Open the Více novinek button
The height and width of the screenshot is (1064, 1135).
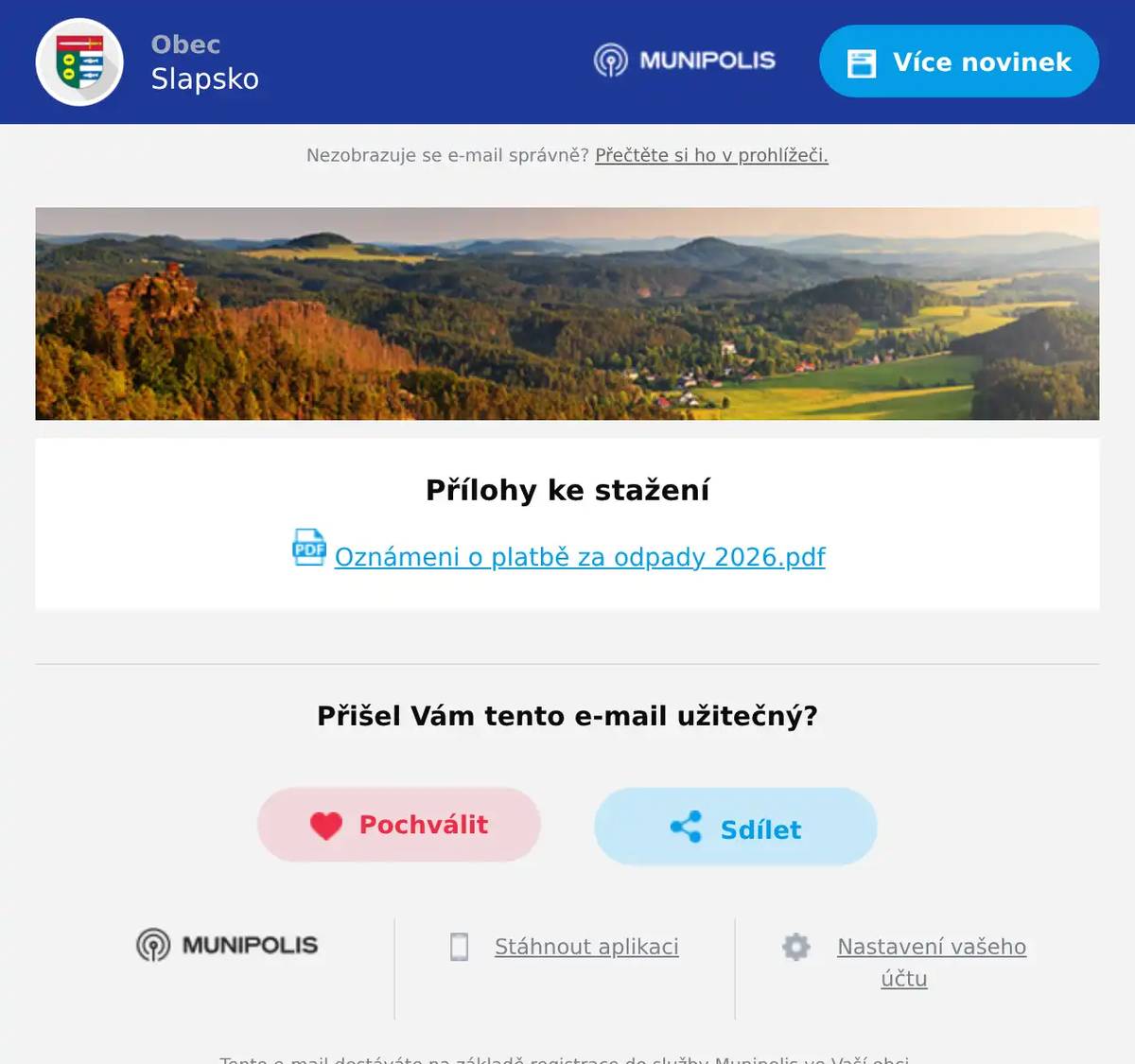click(x=958, y=61)
